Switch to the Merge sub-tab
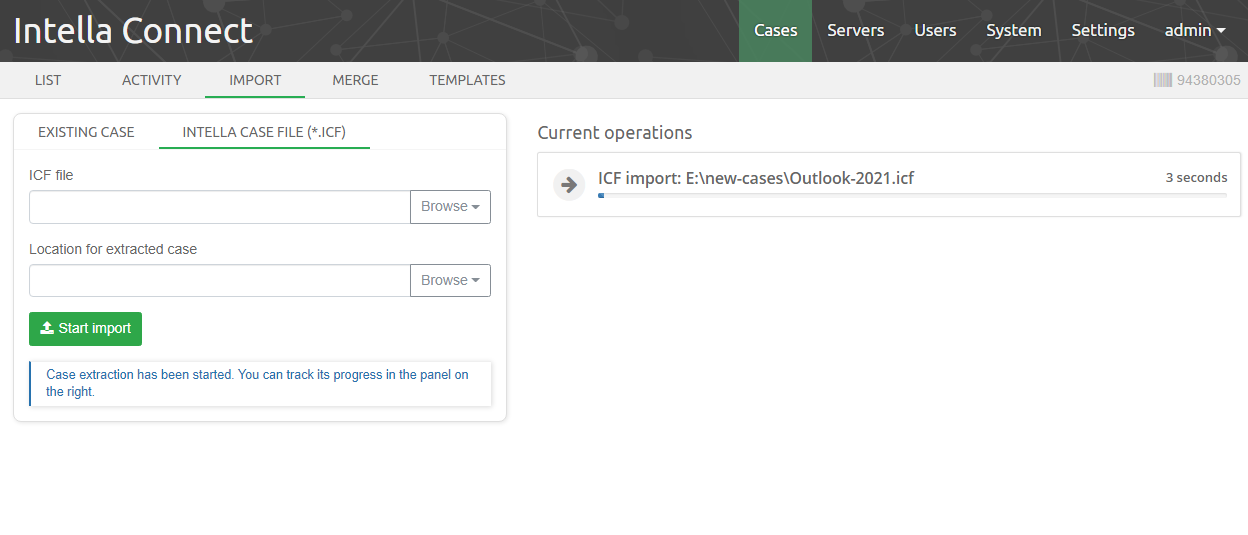Screen dimensions: 1248x535 click(x=355, y=80)
